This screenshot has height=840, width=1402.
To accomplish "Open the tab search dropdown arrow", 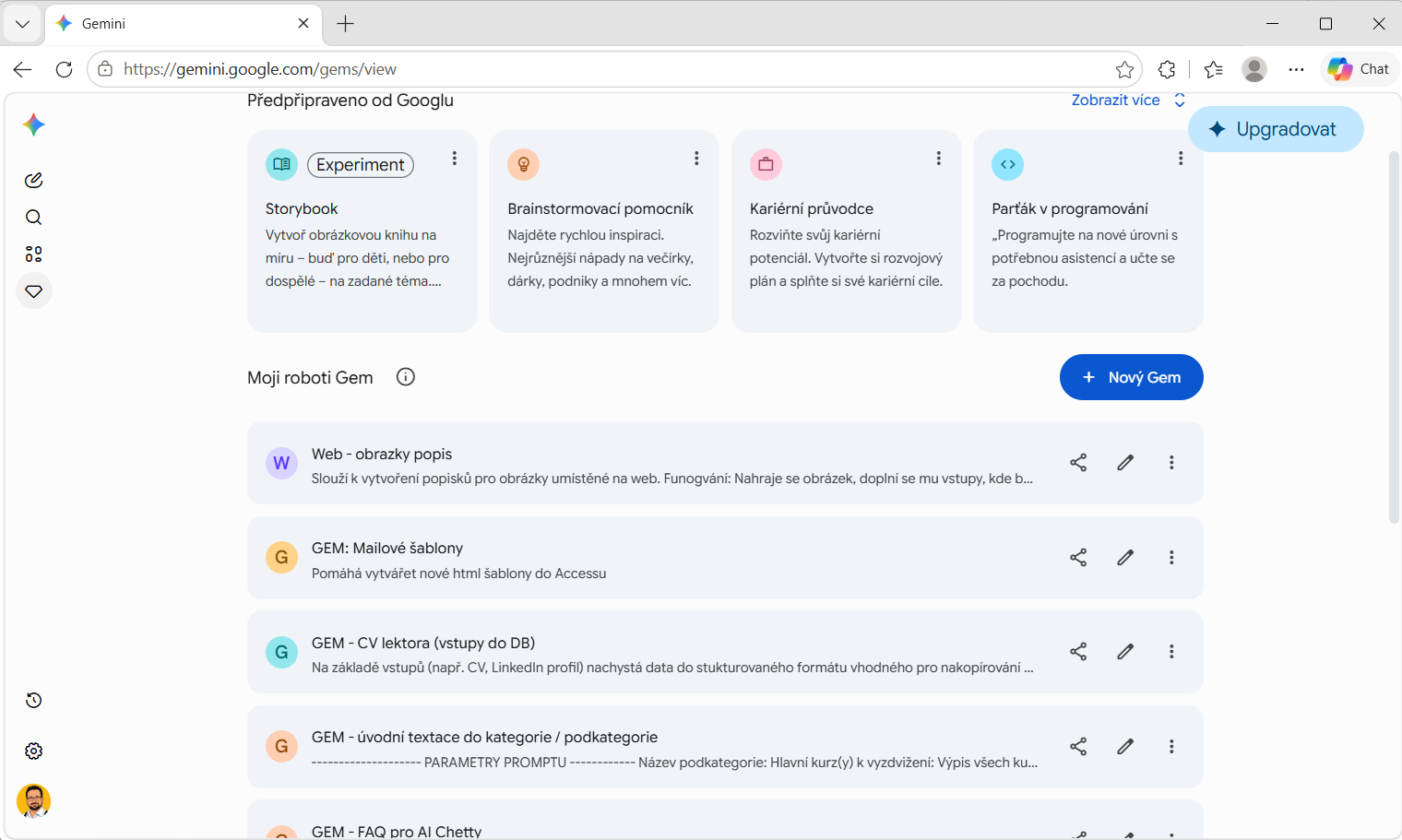I will (22, 24).
